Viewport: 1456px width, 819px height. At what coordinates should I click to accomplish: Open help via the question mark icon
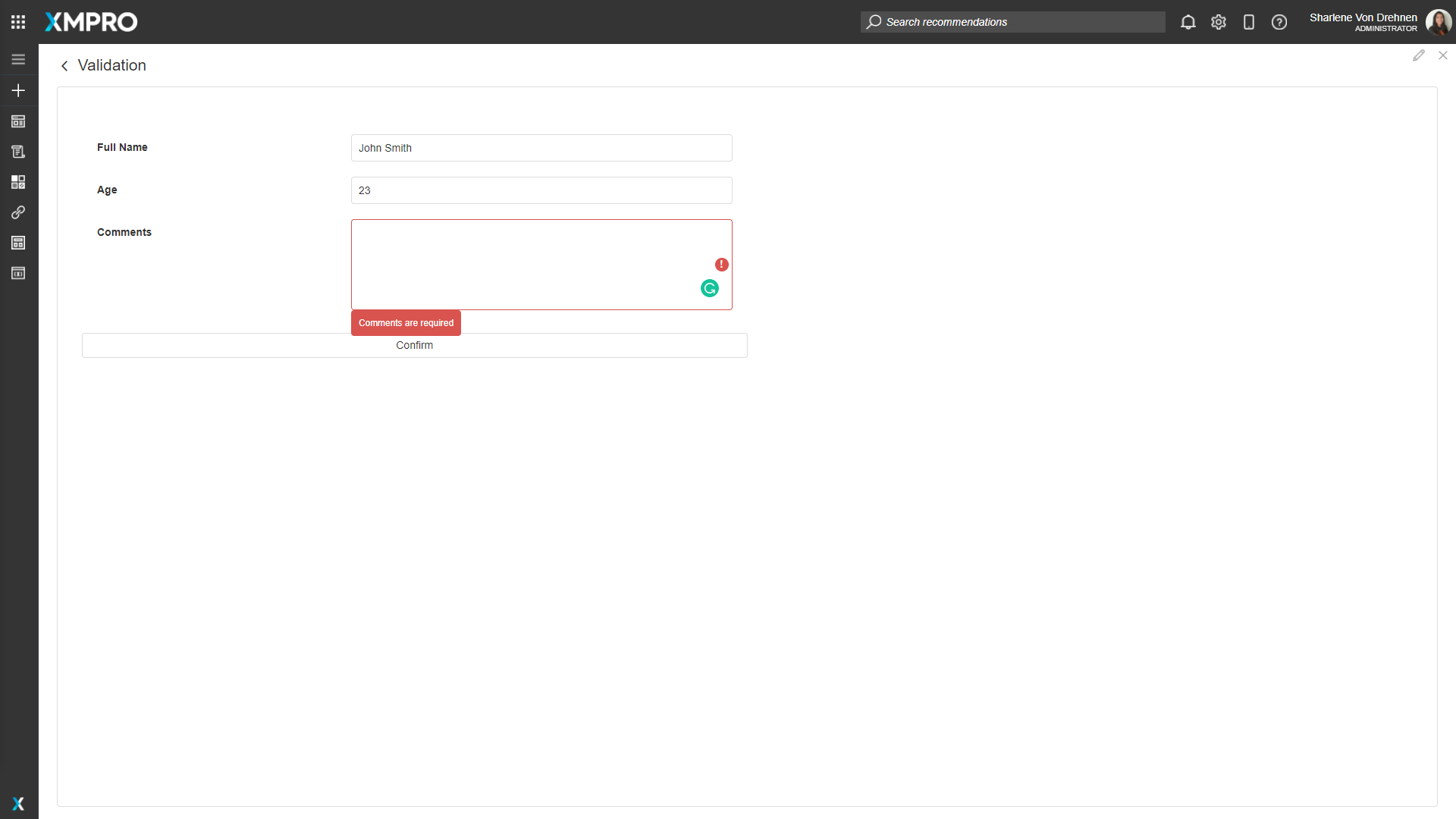coord(1279,22)
